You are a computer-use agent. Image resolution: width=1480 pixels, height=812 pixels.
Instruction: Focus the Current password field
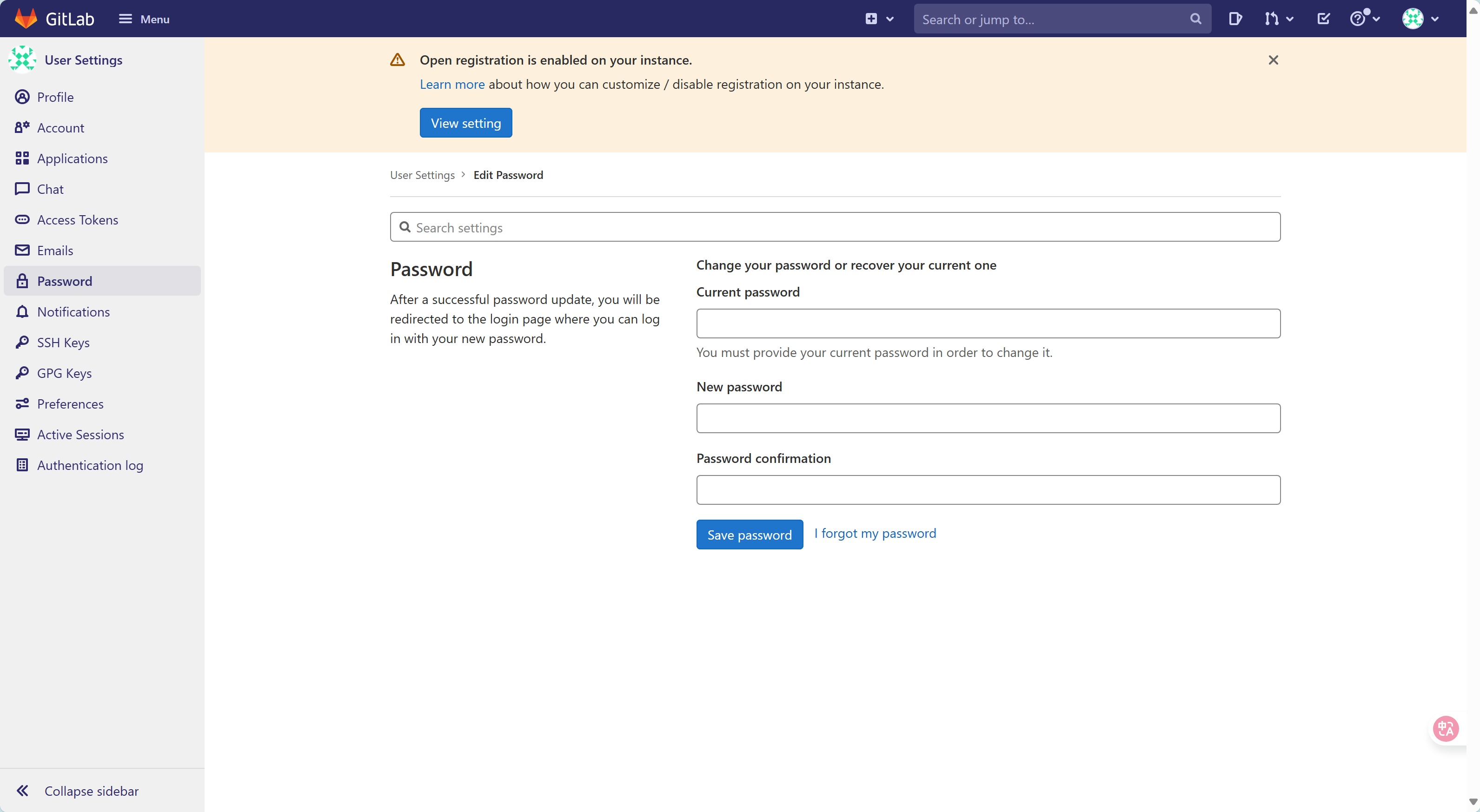tap(988, 323)
